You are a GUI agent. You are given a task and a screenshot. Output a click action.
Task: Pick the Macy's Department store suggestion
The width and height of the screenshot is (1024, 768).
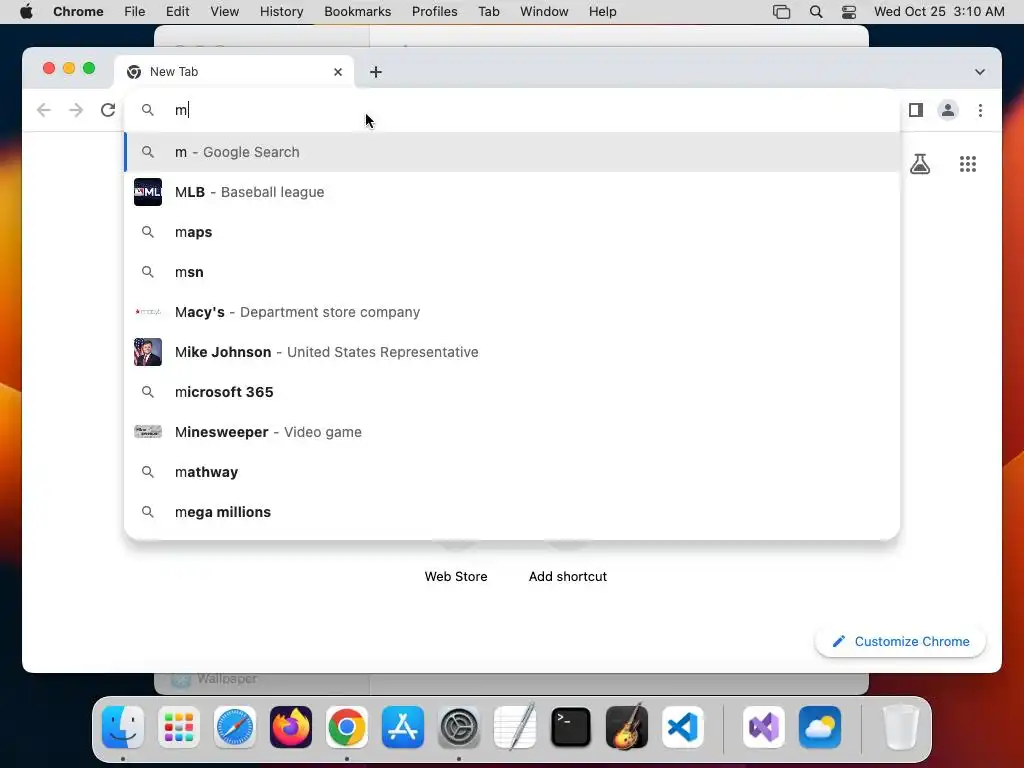pyautogui.click(x=512, y=312)
